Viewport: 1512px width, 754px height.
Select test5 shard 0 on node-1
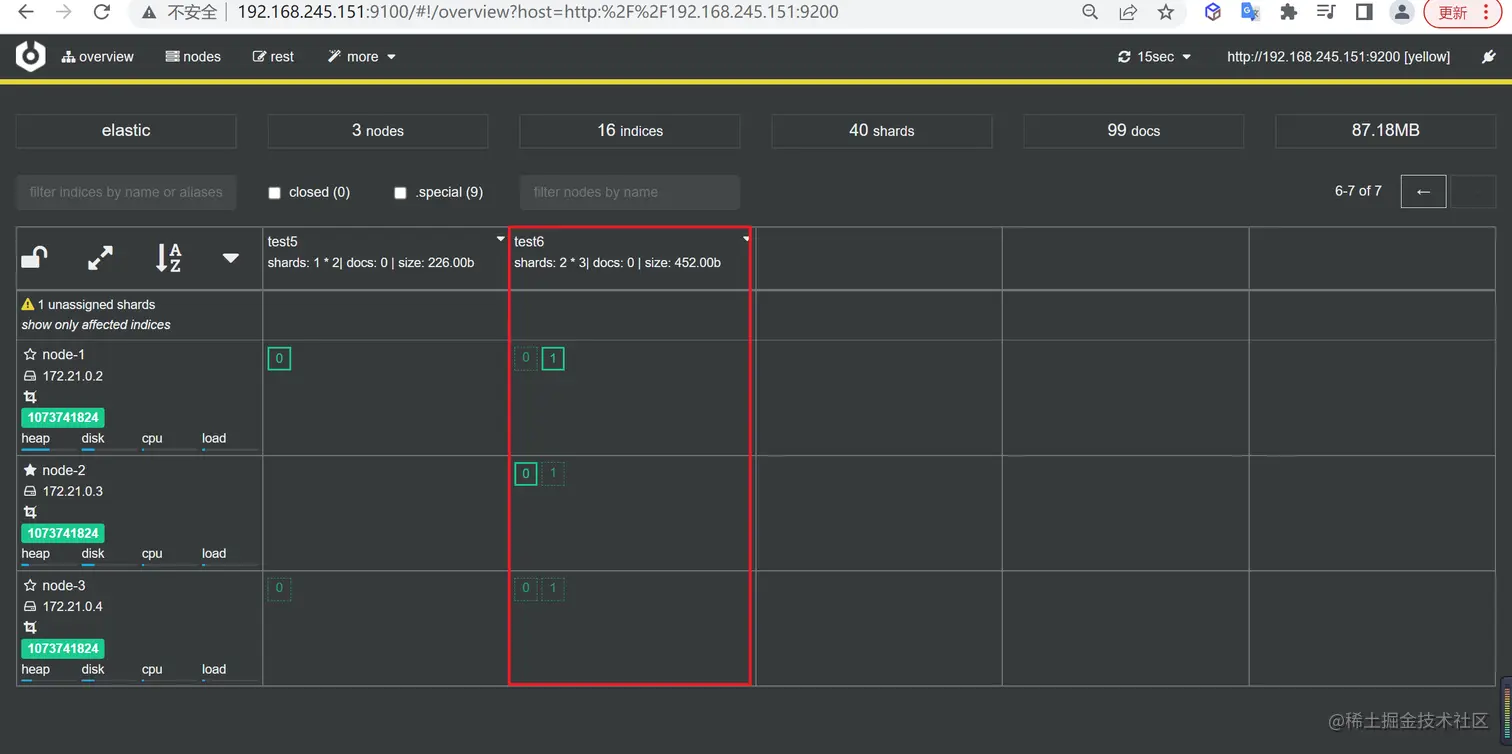point(279,358)
